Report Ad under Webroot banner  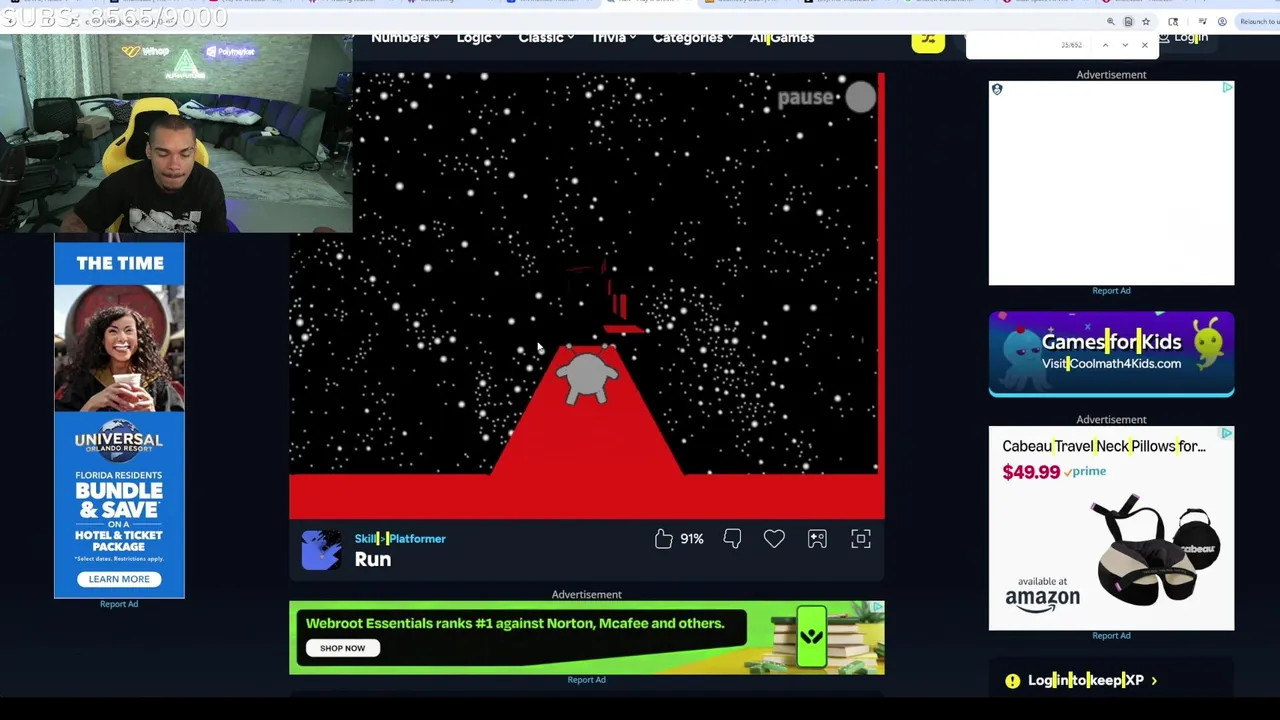tap(587, 680)
